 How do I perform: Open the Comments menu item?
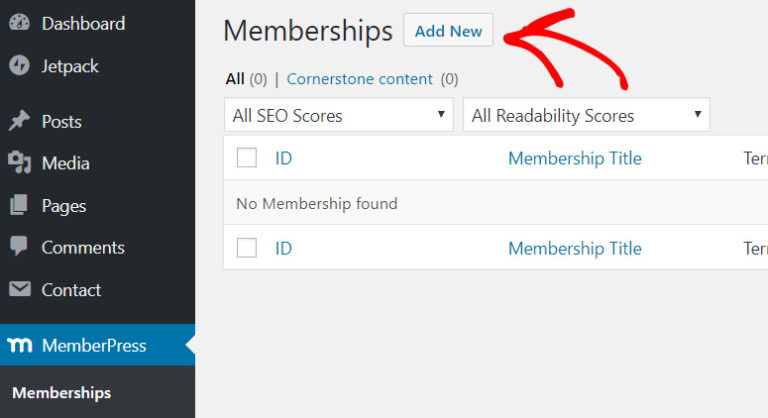83,247
